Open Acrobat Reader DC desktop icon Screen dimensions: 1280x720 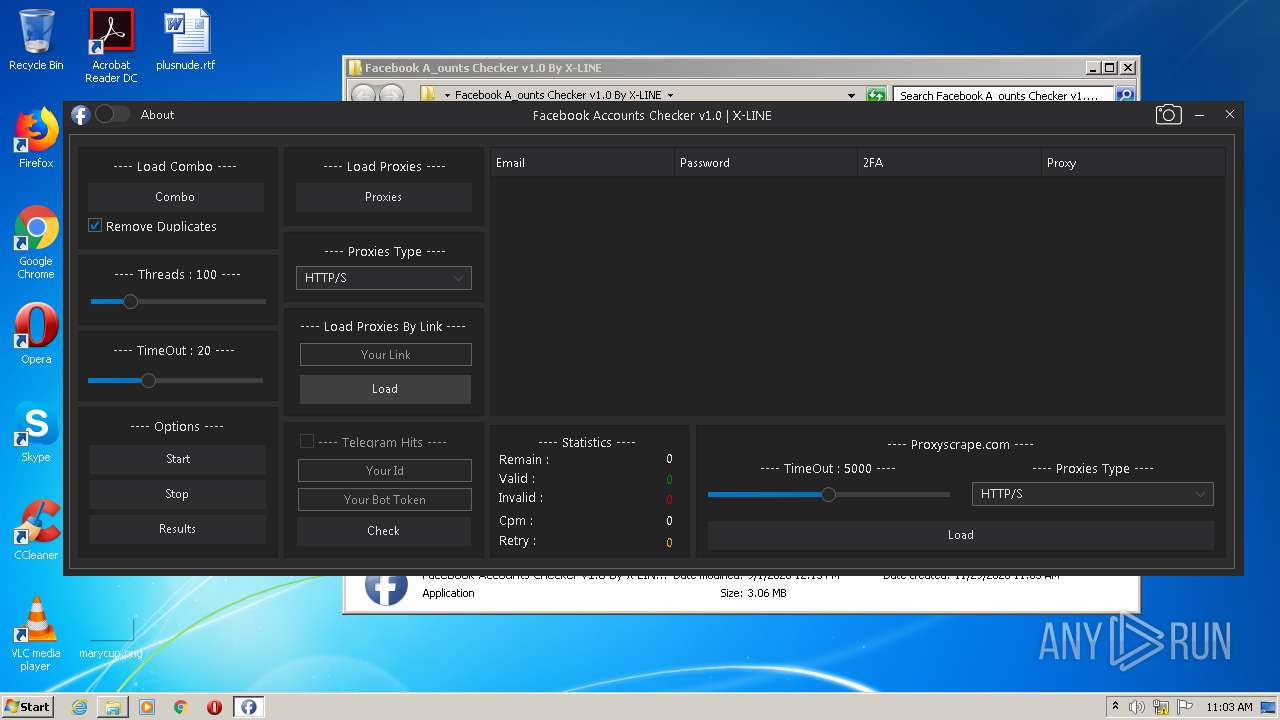(x=111, y=46)
